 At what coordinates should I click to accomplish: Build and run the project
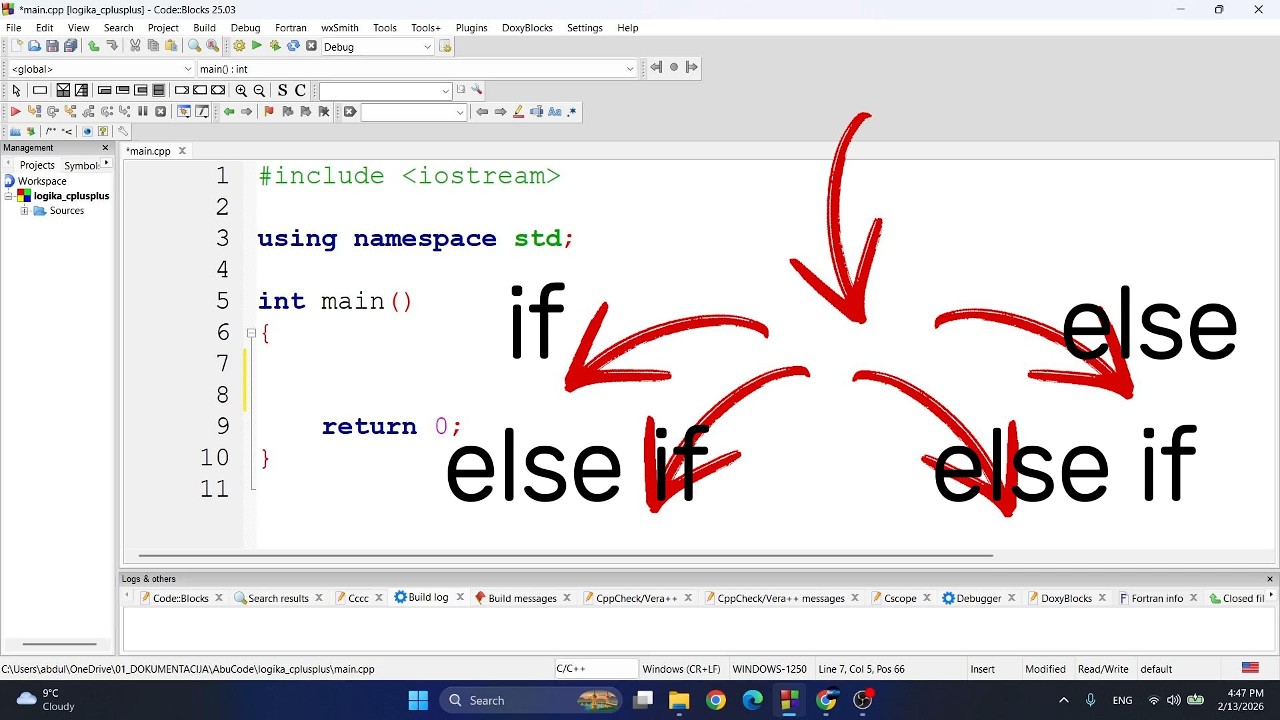point(275,46)
